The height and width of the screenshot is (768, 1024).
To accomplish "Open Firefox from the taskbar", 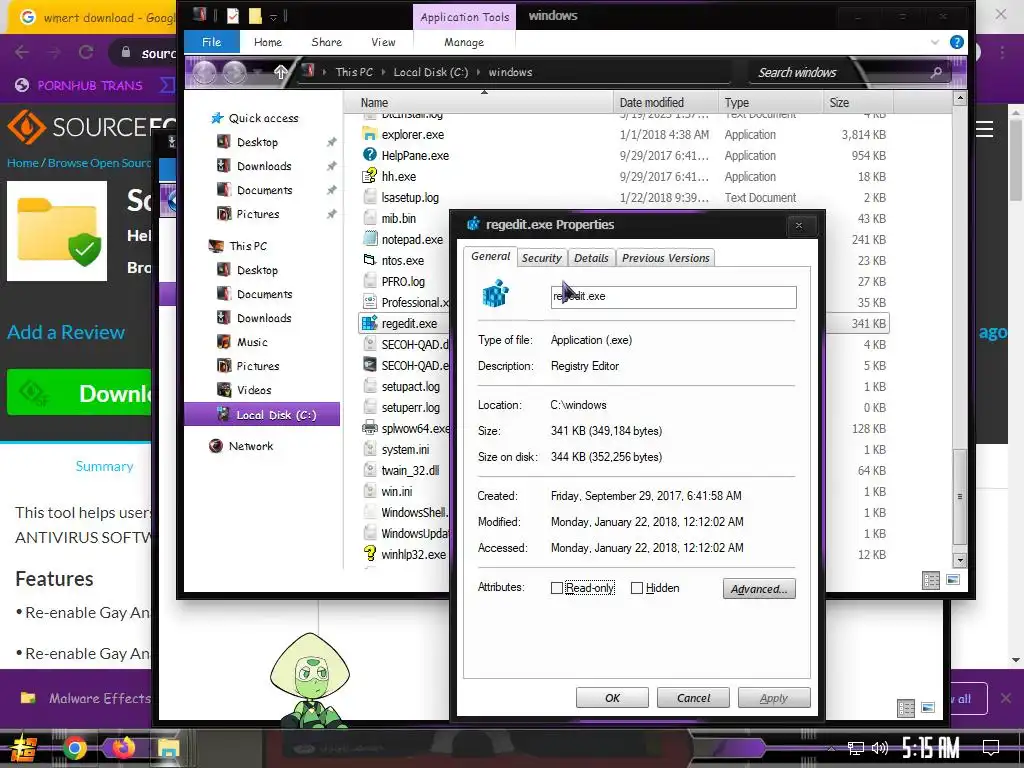I will click(x=123, y=748).
